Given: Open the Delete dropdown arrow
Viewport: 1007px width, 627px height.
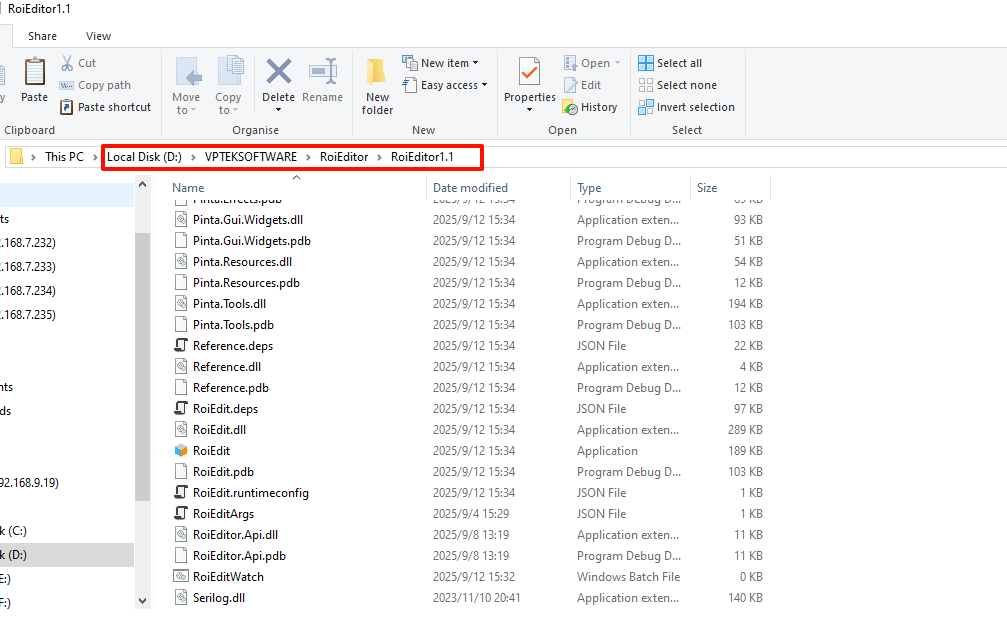Looking at the screenshot, I should [278, 110].
